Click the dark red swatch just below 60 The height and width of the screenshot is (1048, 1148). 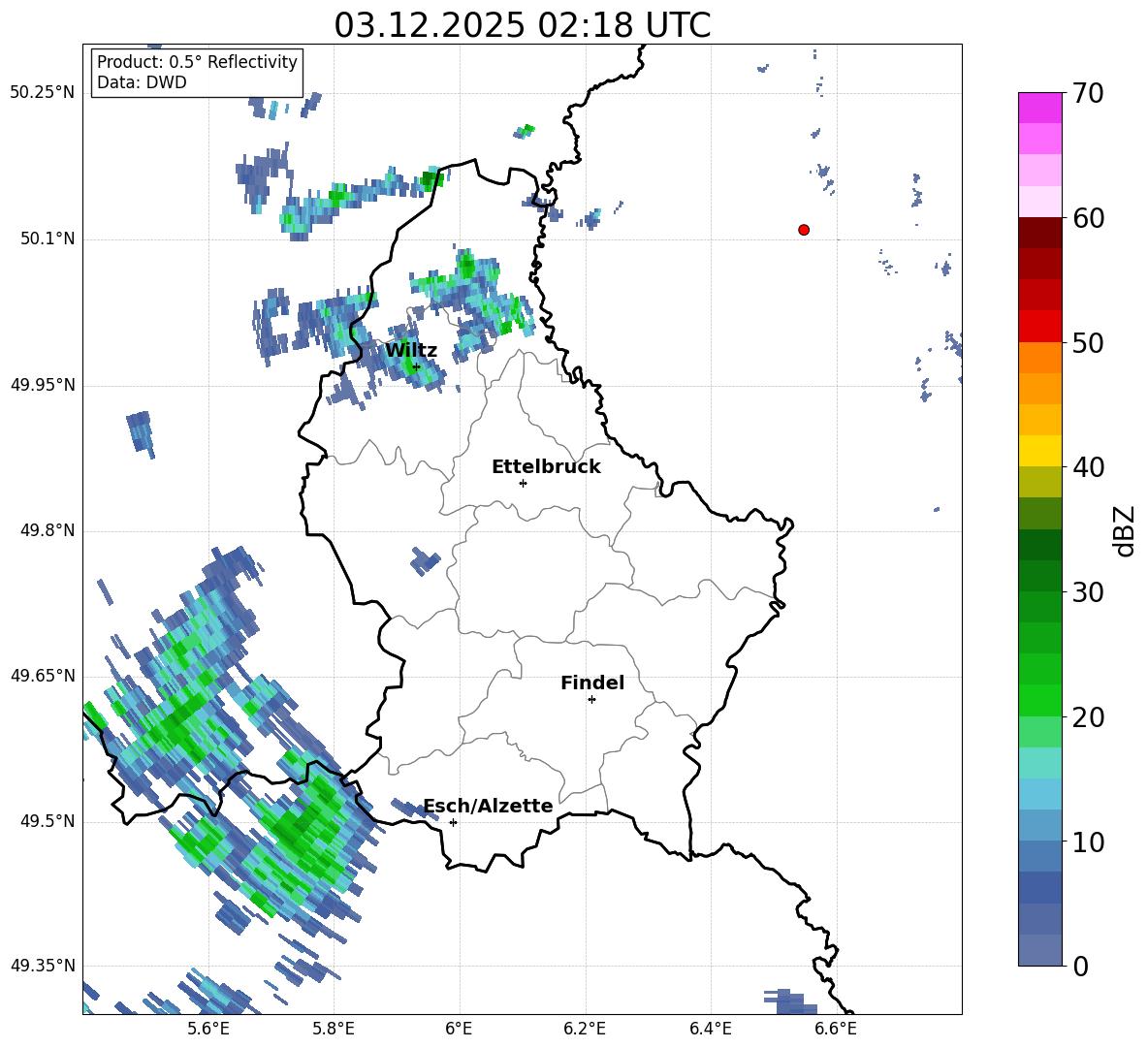[1040, 233]
